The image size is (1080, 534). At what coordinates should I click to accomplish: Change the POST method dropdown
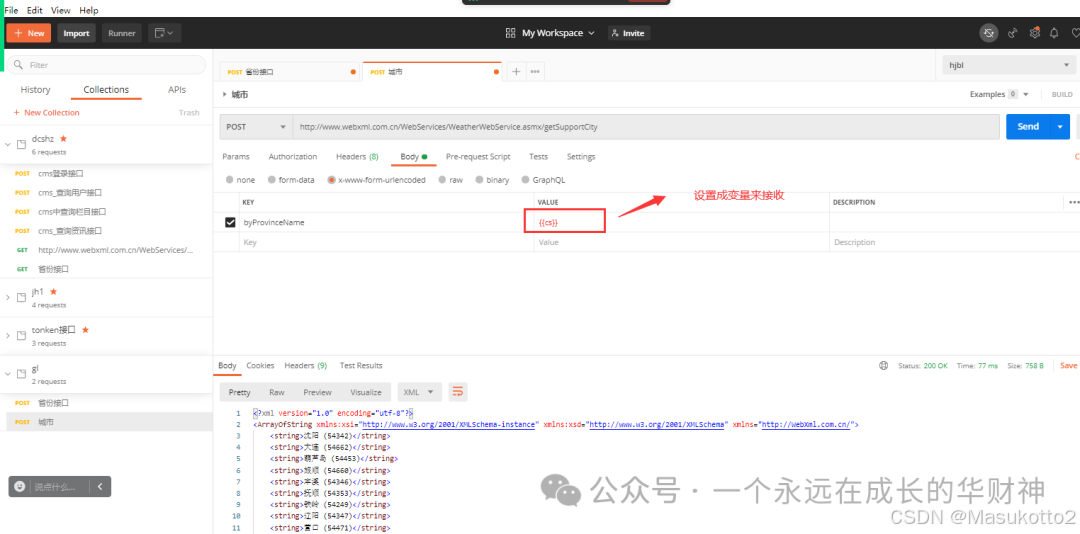pos(256,127)
